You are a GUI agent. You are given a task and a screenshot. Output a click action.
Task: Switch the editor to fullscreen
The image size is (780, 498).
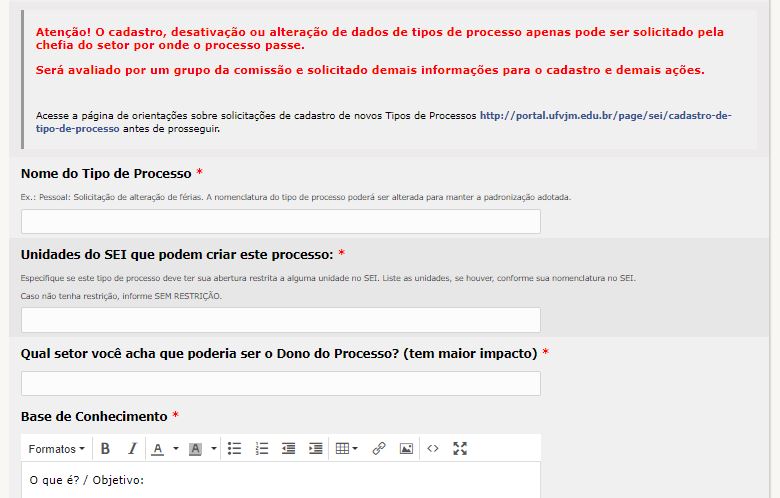[460, 449]
